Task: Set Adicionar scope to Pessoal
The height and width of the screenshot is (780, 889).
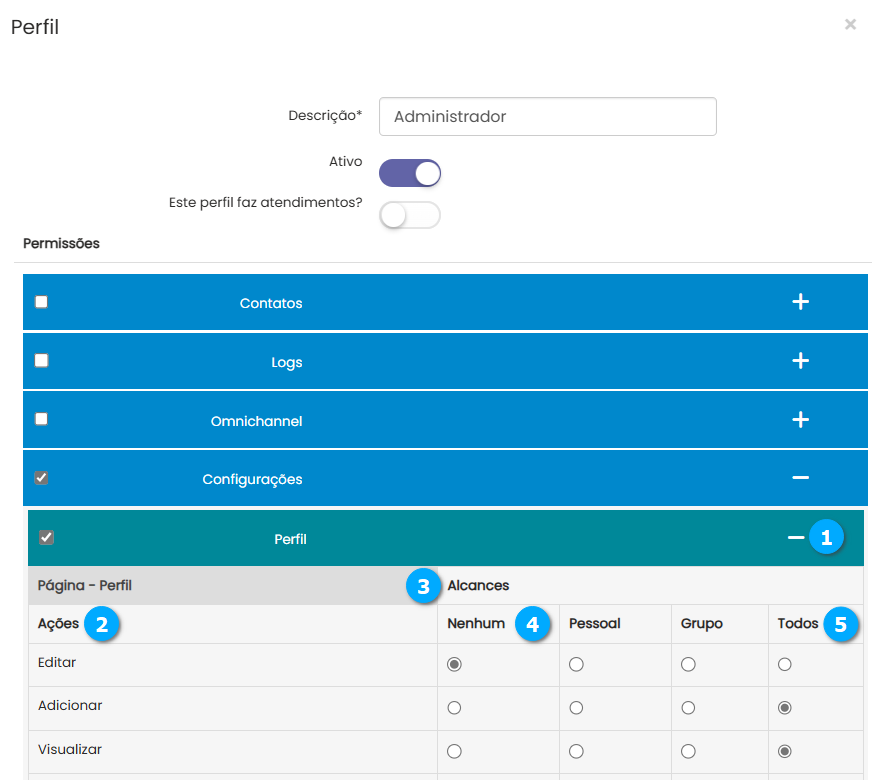Action: (x=576, y=708)
